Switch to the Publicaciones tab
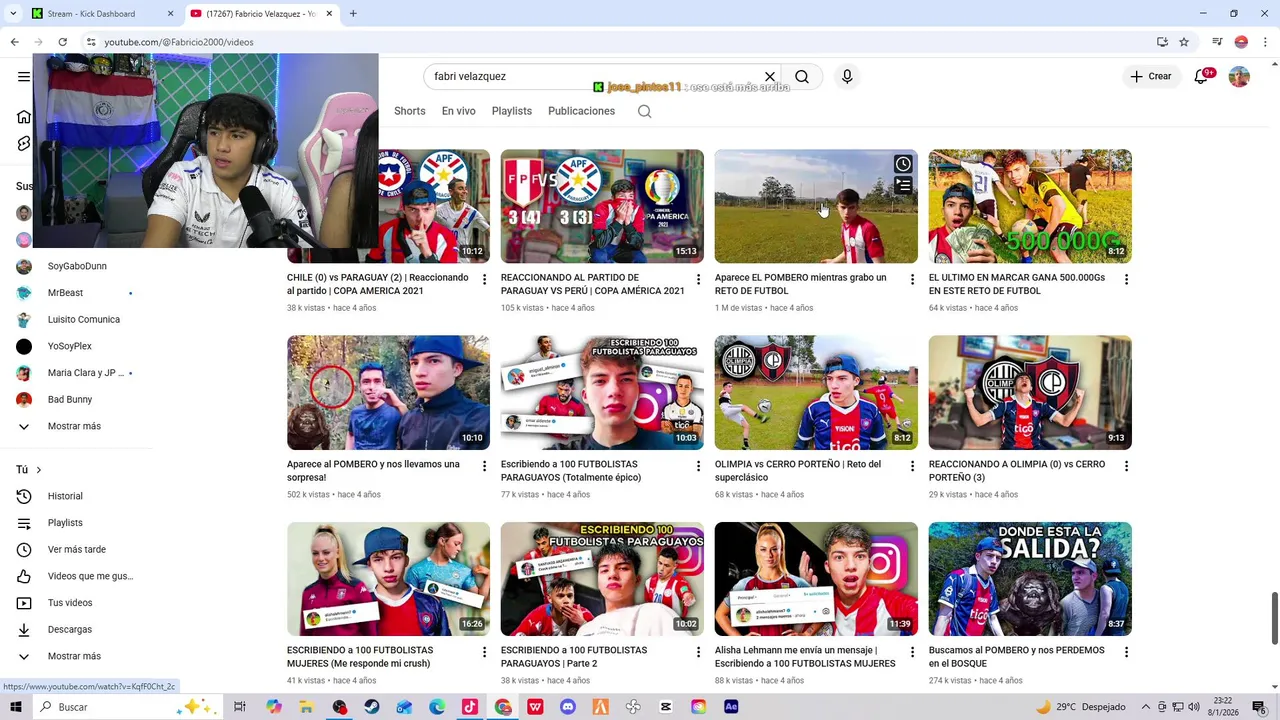1280x720 pixels. [581, 111]
